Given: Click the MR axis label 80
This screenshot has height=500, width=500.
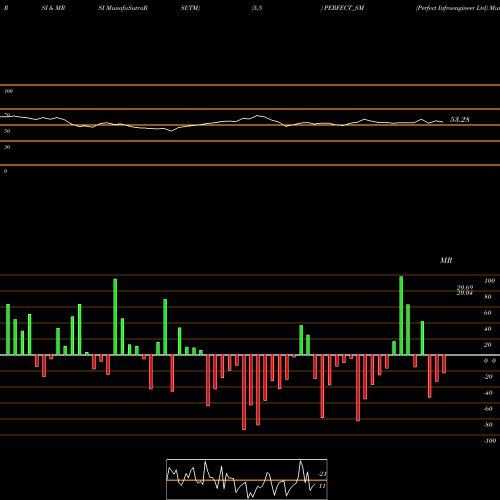Looking at the screenshot, I should coord(488,297).
